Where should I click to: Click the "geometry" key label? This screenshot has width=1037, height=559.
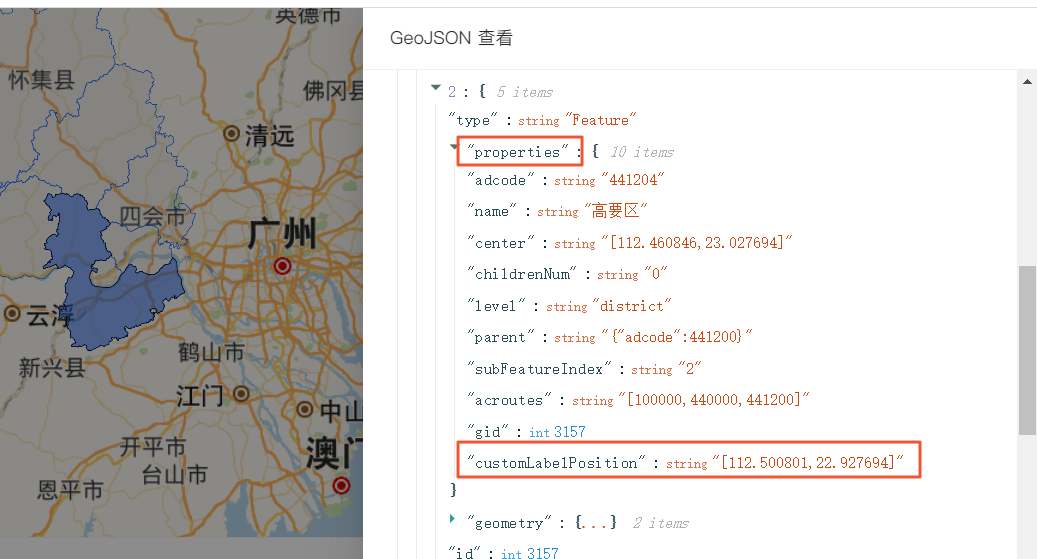pos(509,523)
